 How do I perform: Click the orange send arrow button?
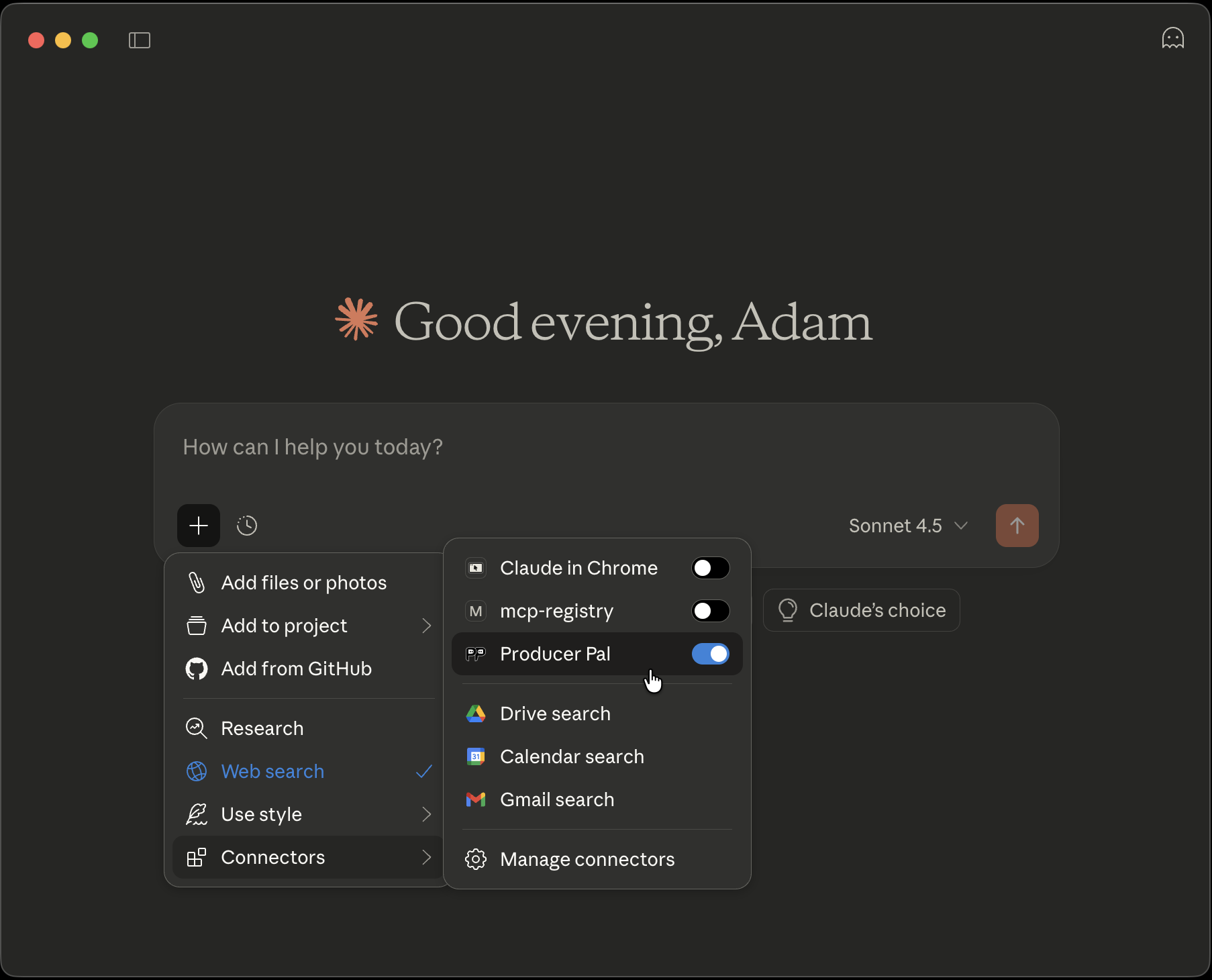[1017, 526]
